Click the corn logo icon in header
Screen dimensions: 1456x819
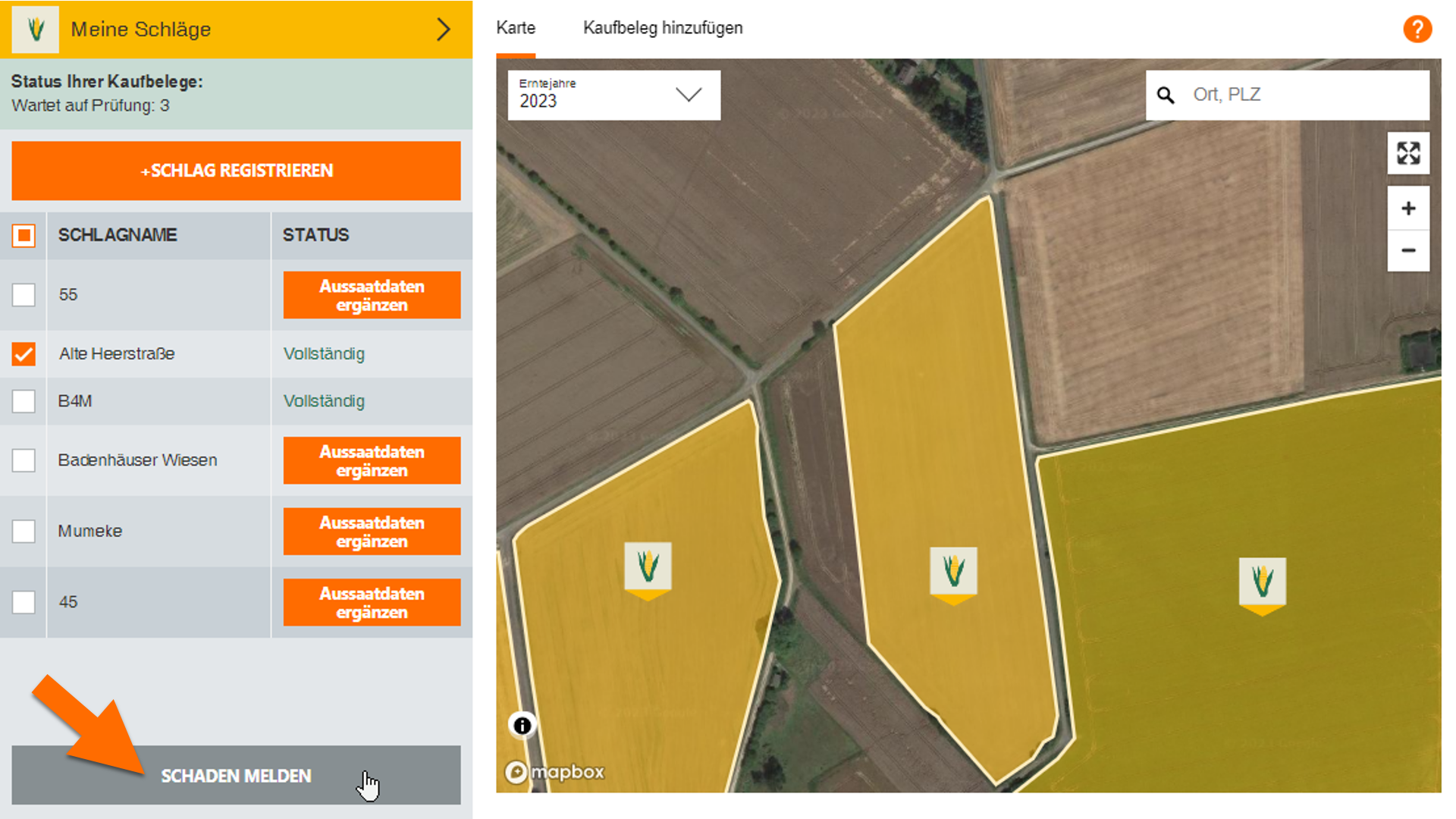pos(35,30)
